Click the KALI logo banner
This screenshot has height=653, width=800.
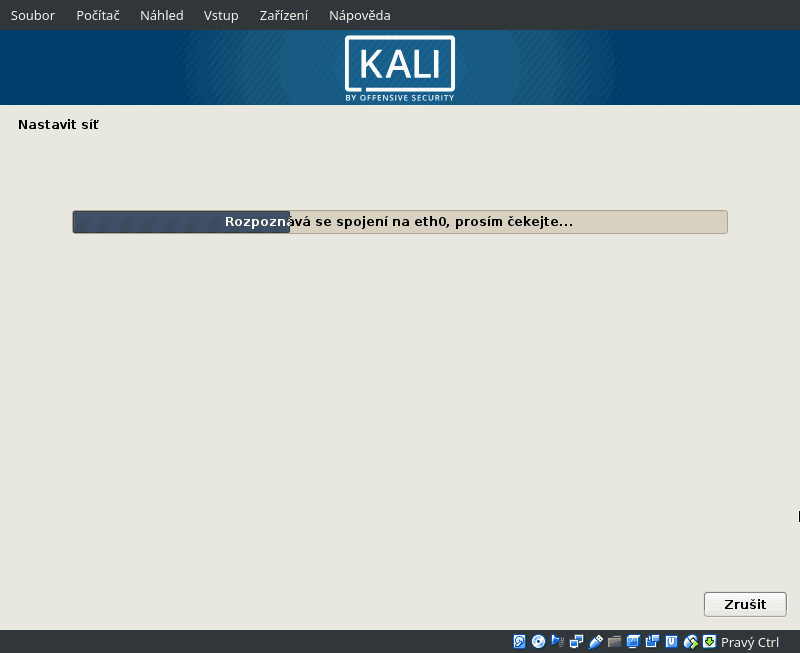click(x=399, y=67)
